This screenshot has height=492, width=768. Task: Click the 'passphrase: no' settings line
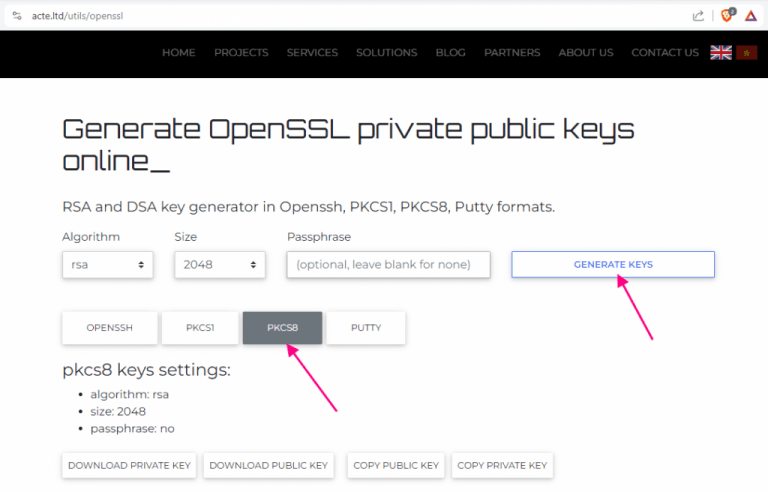coord(132,429)
